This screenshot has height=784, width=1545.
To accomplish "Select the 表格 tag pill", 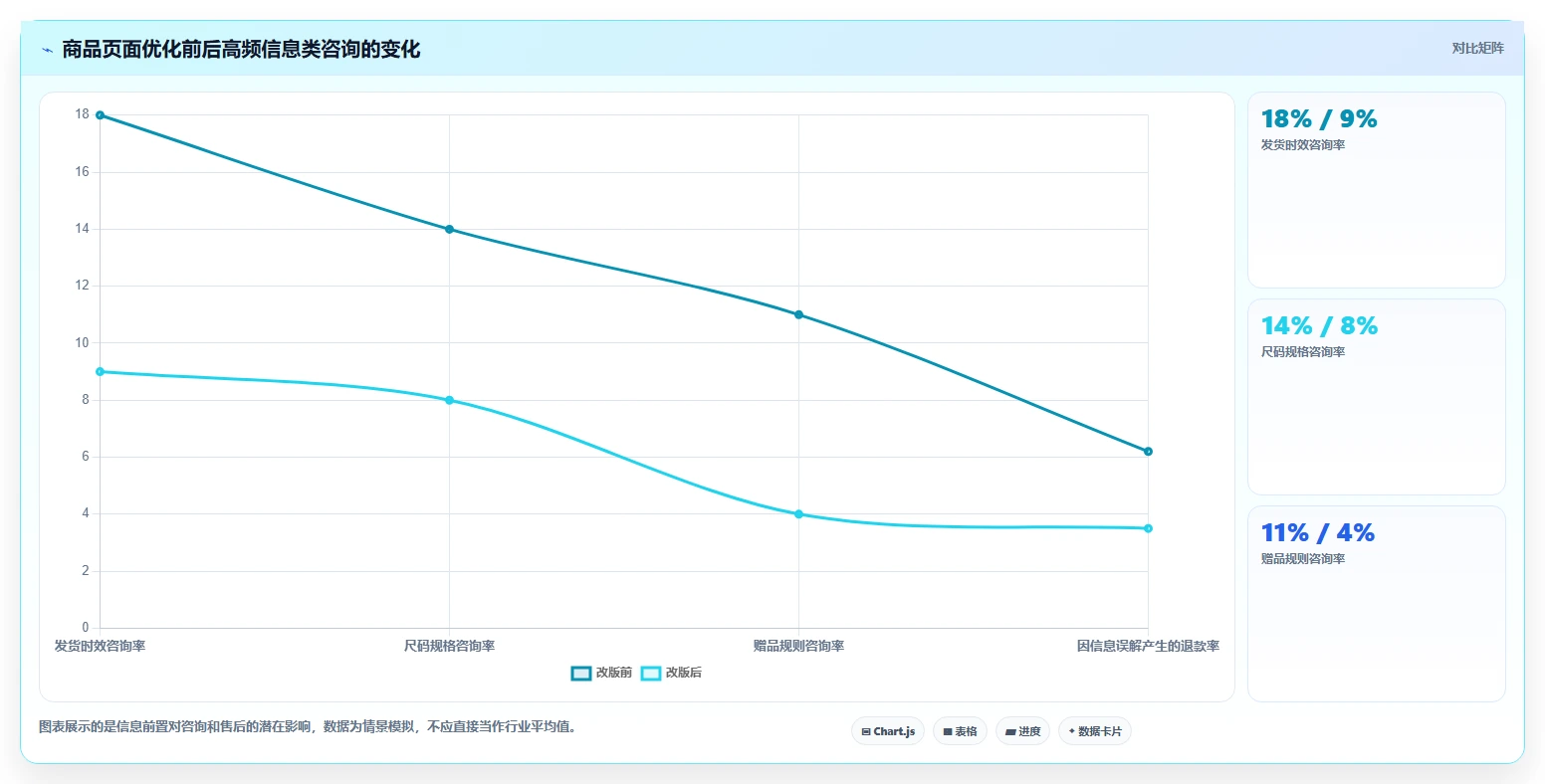I will (960, 731).
